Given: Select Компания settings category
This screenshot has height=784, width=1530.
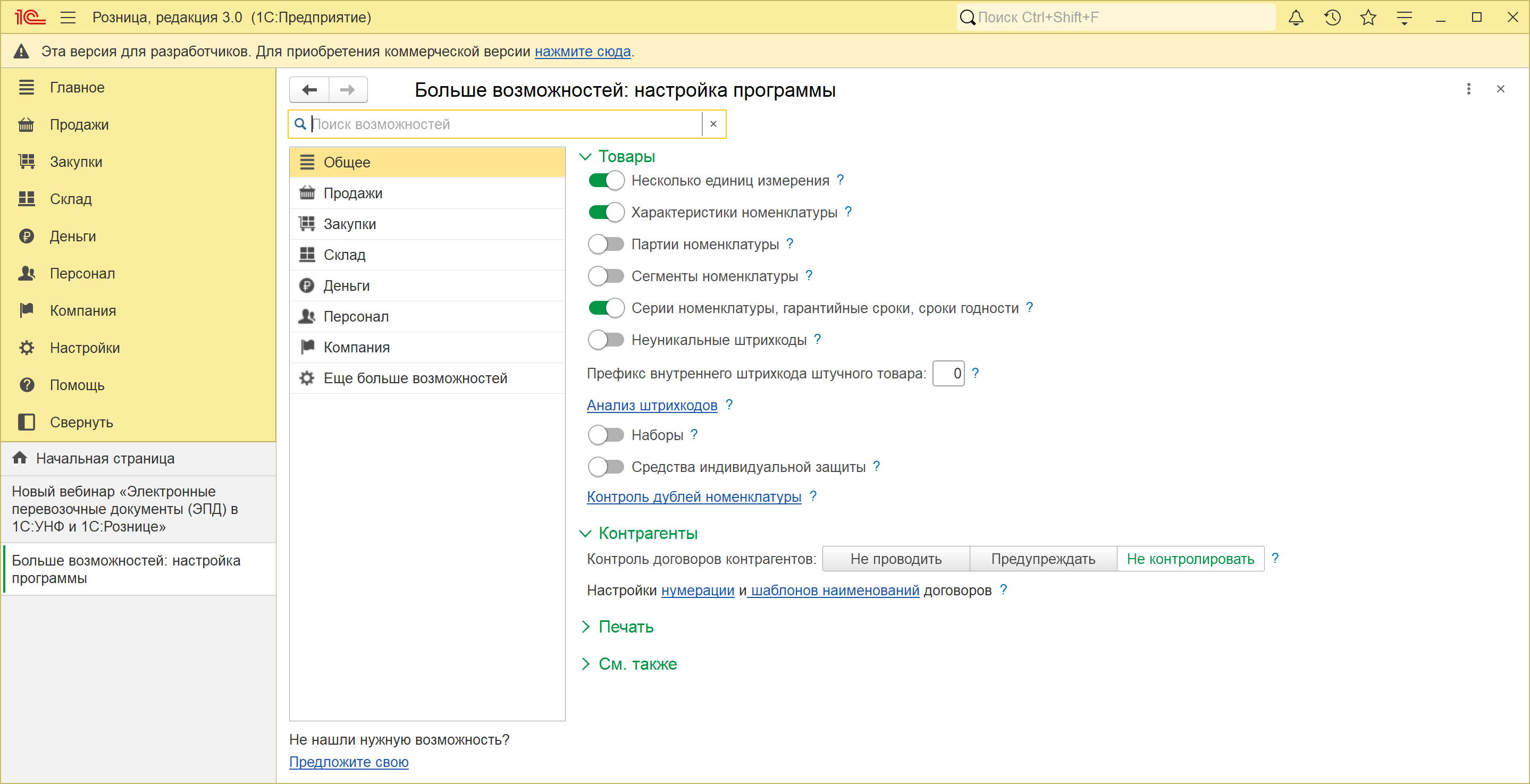Looking at the screenshot, I should (x=427, y=348).
